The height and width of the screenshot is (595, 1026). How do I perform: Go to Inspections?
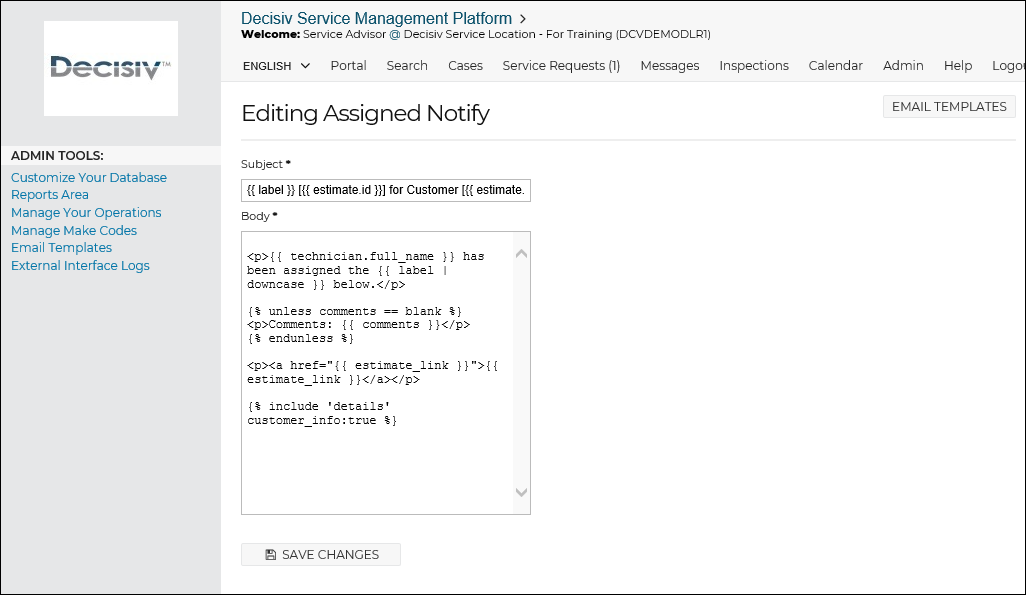click(x=754, y=65)
